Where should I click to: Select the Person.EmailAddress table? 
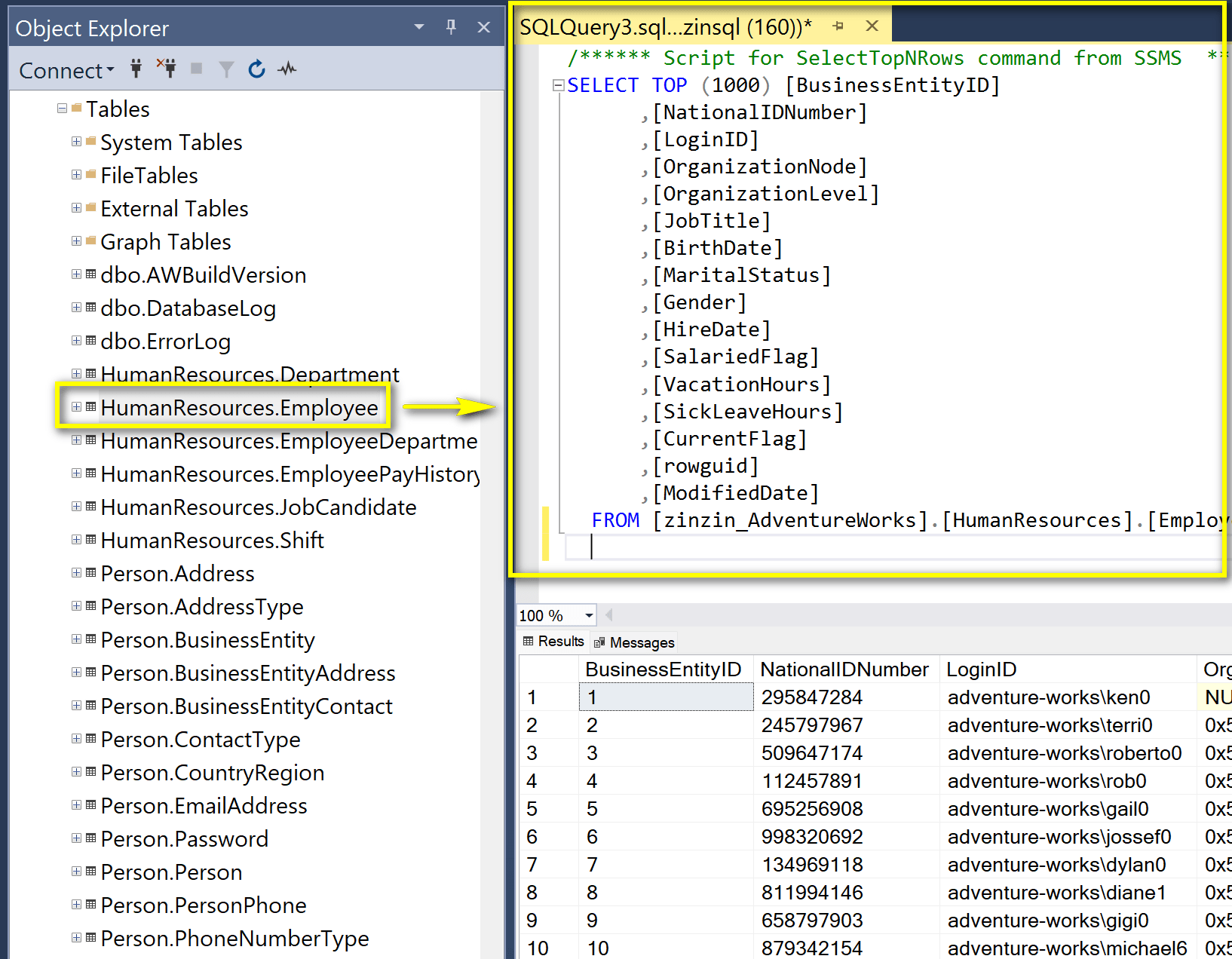click(x=204, y=806)
